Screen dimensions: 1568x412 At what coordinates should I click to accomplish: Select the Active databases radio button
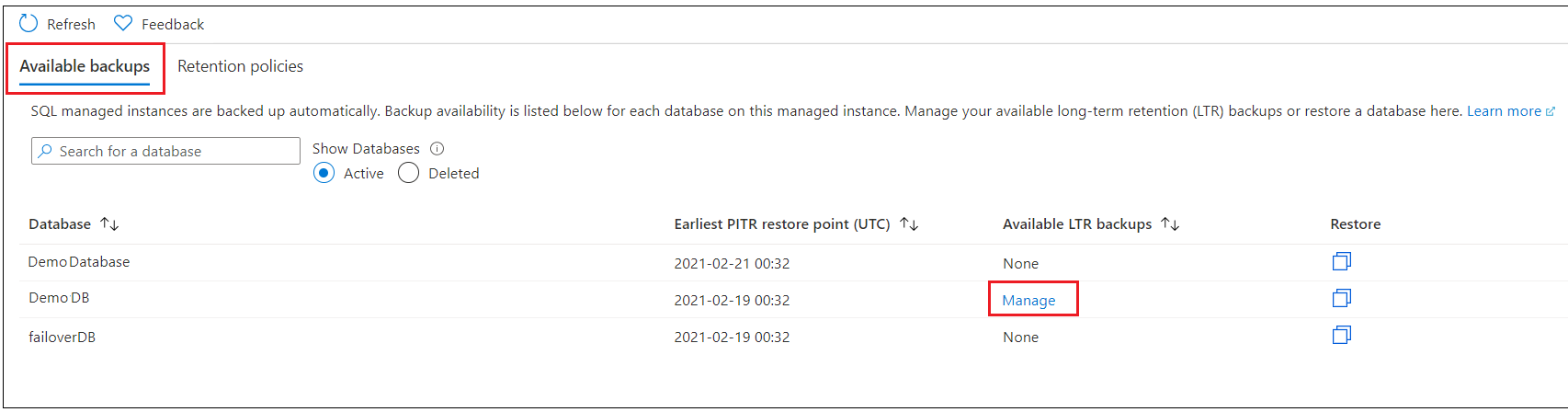[x=324, y=173]
